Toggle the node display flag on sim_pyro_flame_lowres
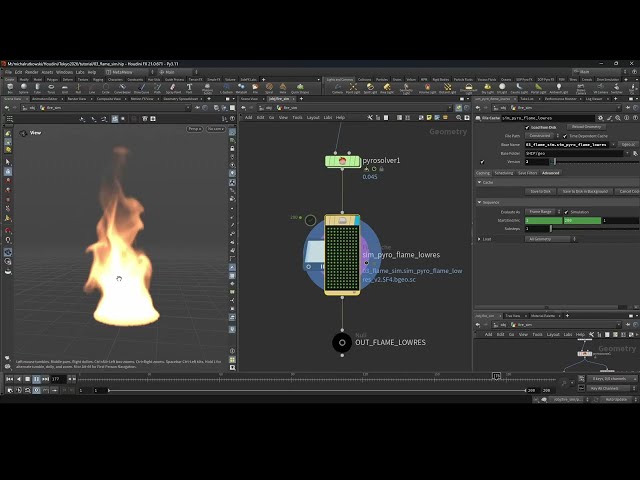Image resolution: width=640 pixels, height=480 pixels. point(356,220)
